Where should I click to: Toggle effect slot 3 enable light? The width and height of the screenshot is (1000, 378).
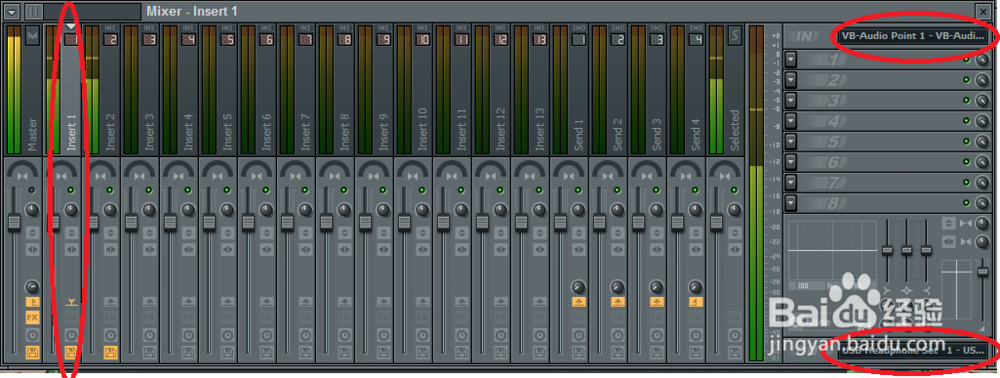pos(967,101)
